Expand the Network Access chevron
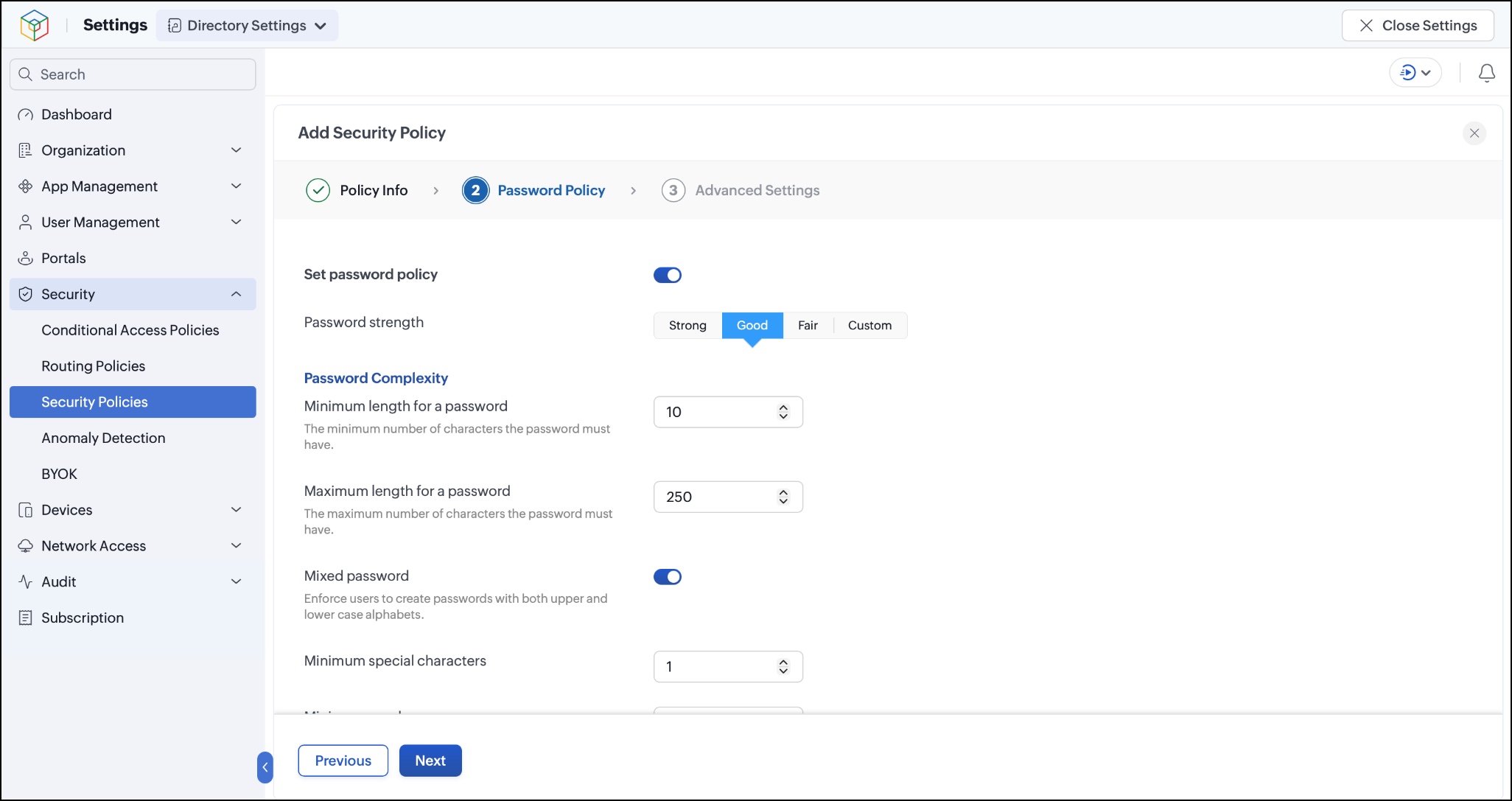The image size is (1512, 801). coord(237,546)
